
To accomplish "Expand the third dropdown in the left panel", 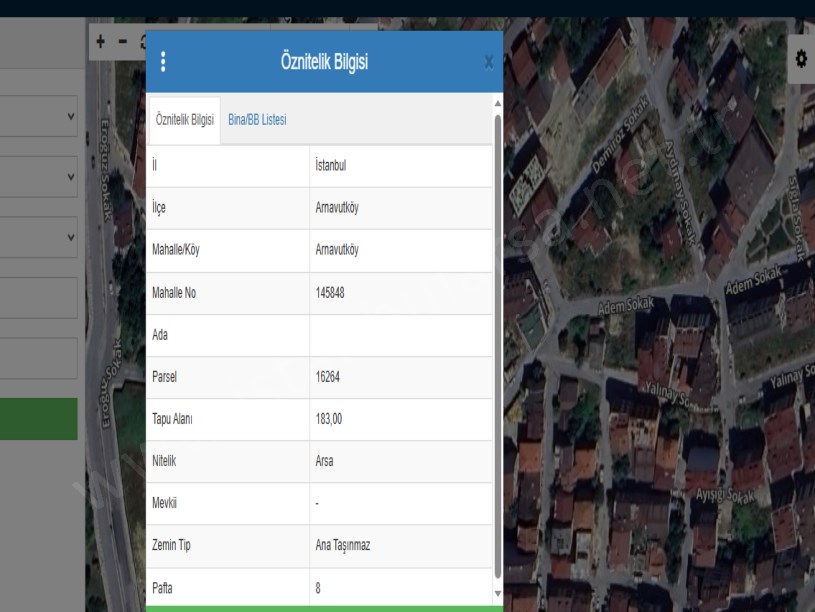I will pyautogui.click(x=38, y=237).
